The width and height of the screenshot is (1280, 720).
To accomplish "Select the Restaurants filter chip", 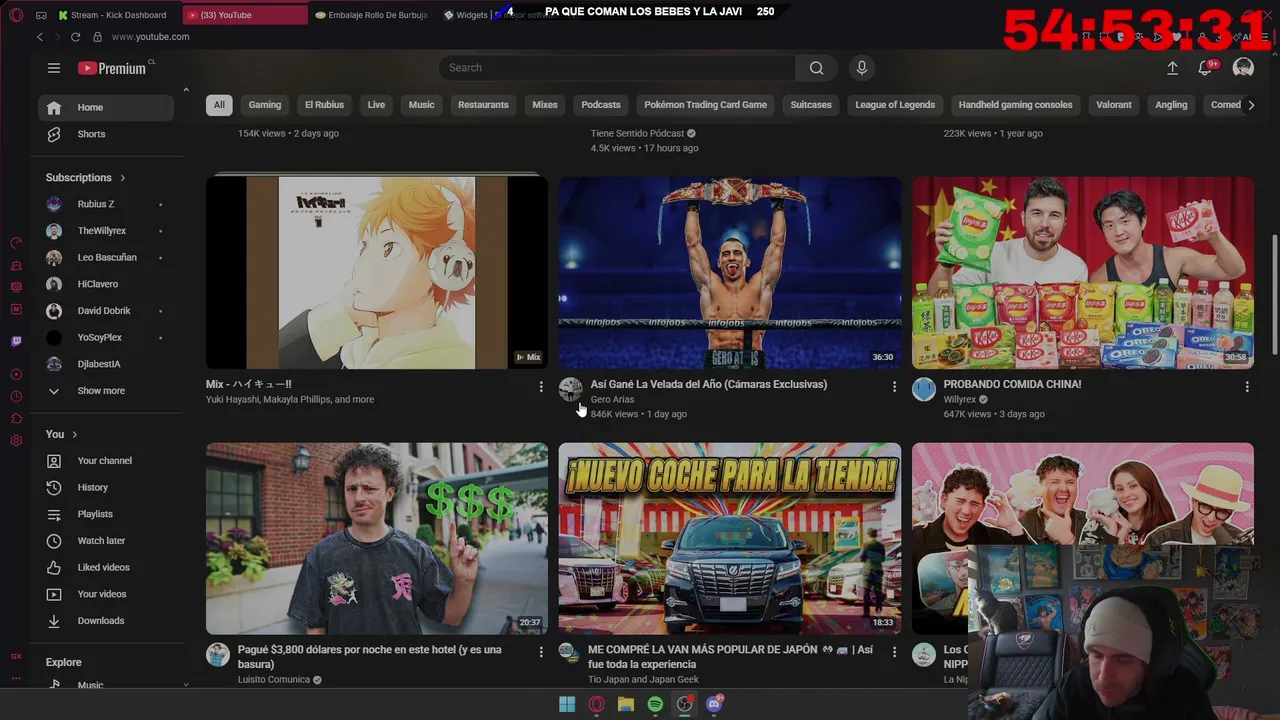I will point(483,105).
